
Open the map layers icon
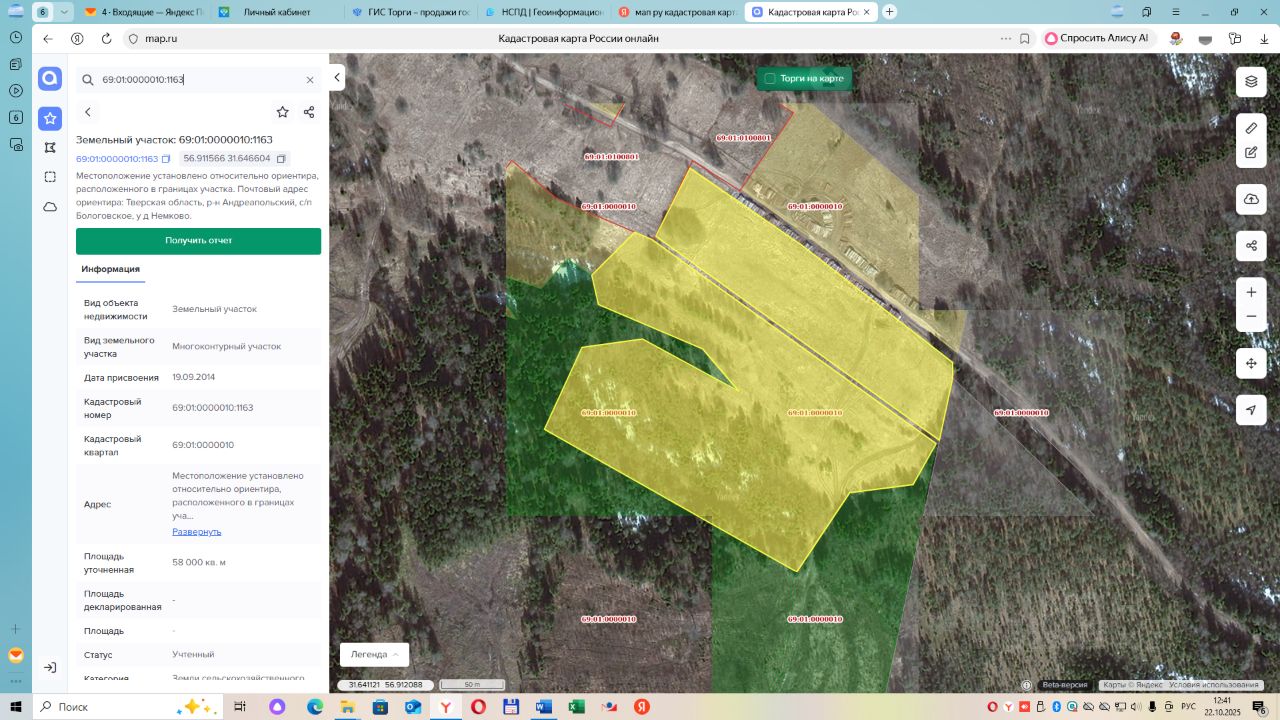pyautogui.click(x=1251, y=82)
